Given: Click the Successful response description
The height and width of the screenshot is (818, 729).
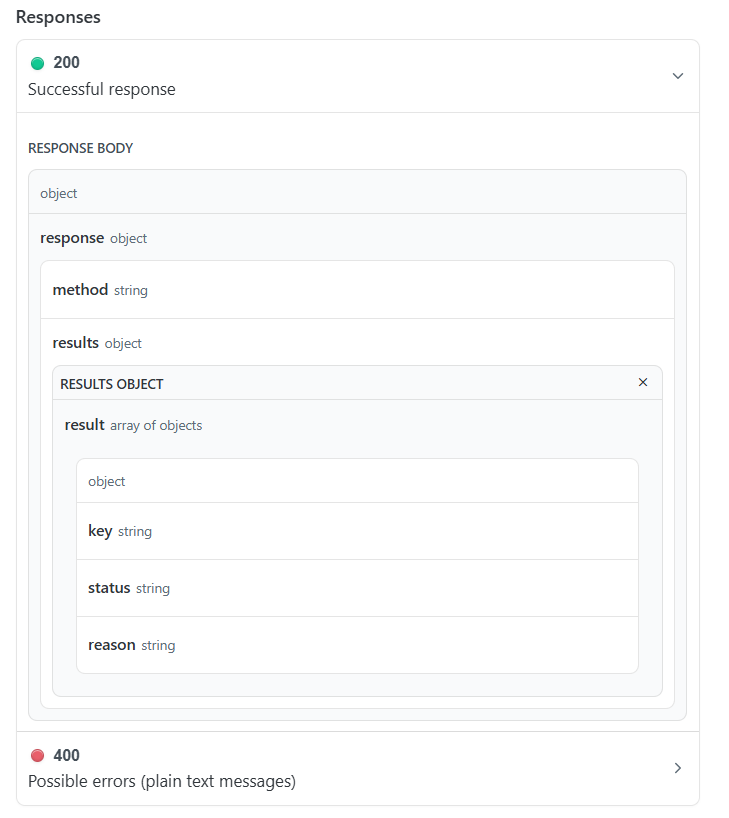Looking at the screenshot, I should tap(102, 89).
